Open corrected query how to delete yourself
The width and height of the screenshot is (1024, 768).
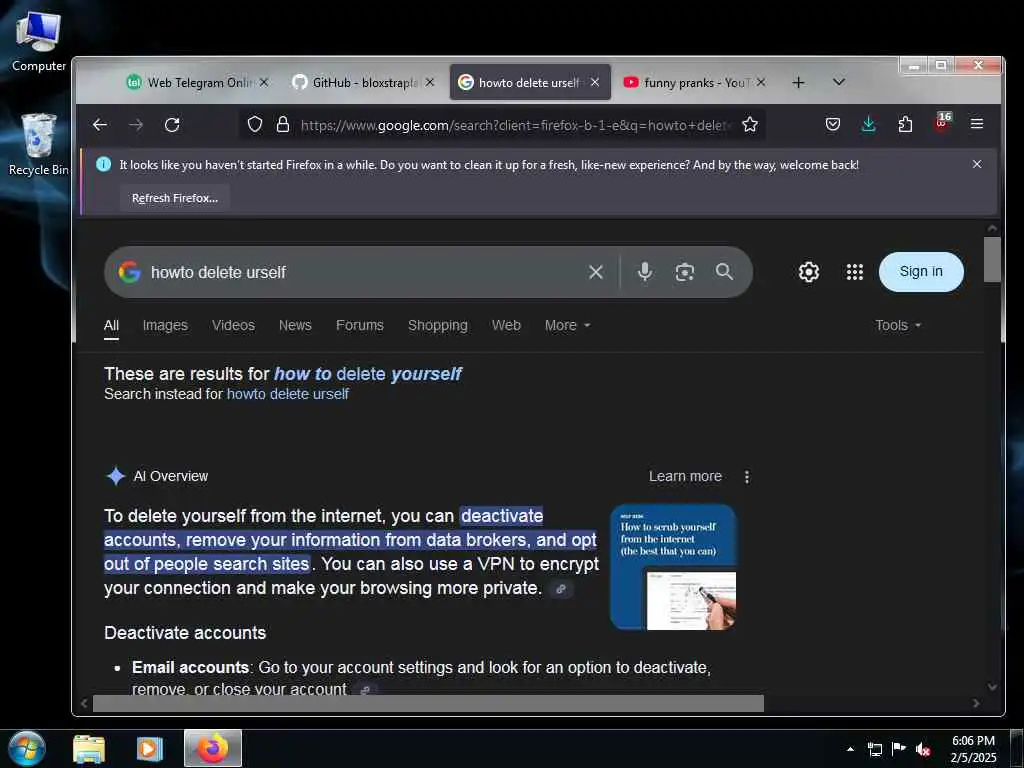(368, 374)
